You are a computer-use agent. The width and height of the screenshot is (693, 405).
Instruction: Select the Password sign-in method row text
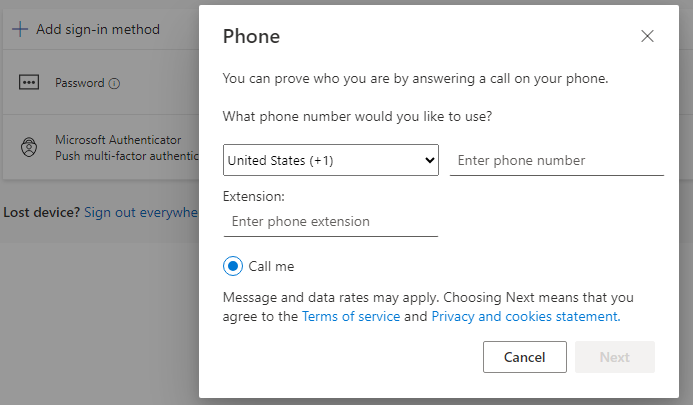point(79,83)
